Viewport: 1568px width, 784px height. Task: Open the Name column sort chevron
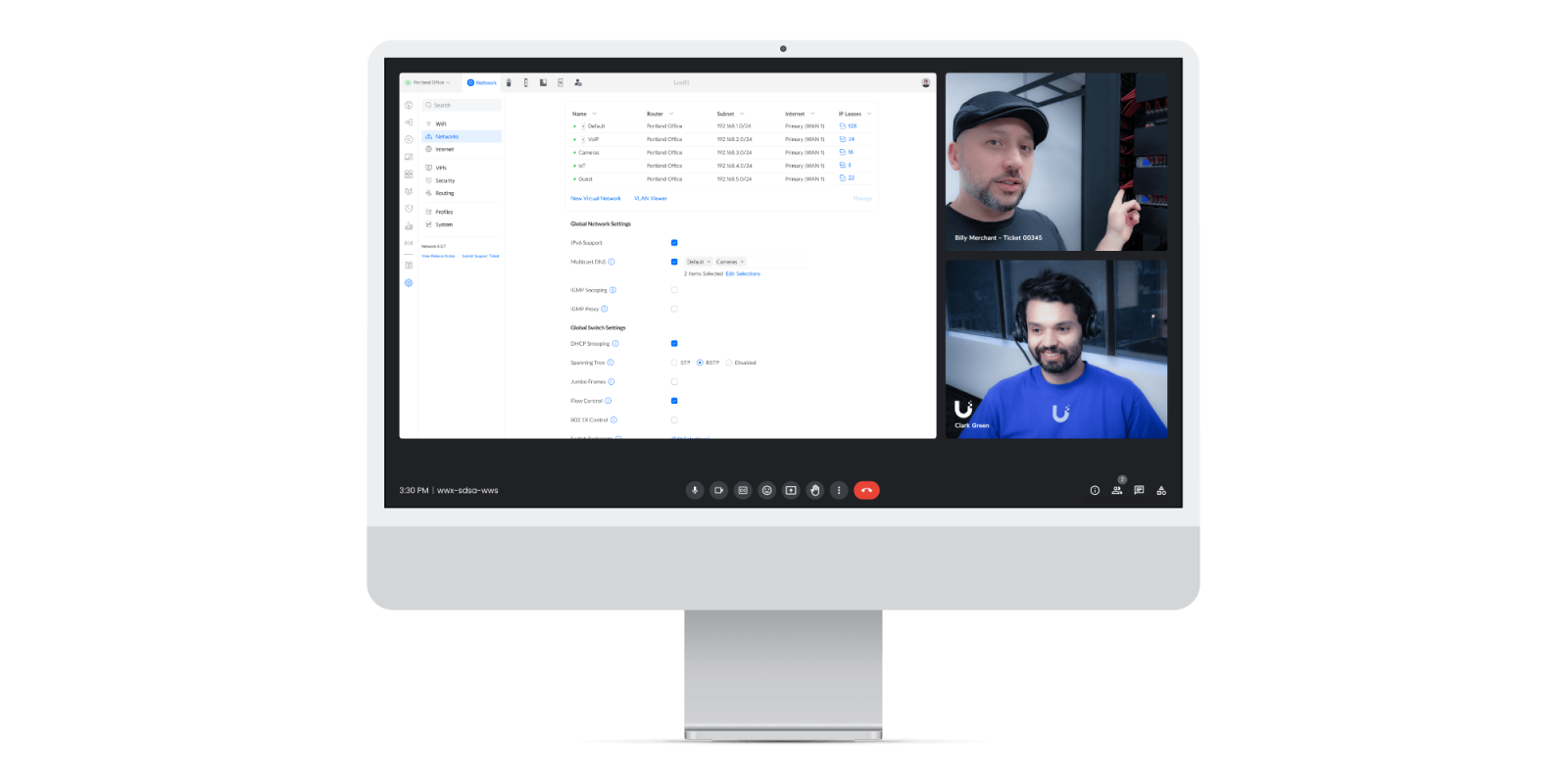(594, 114)
